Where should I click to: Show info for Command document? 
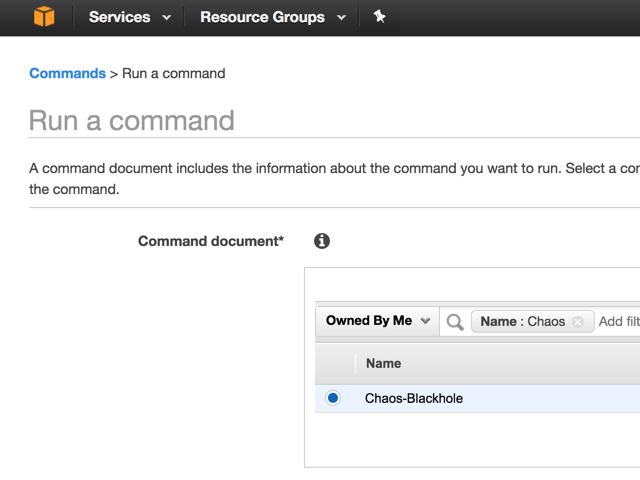(x=322, y=241)
